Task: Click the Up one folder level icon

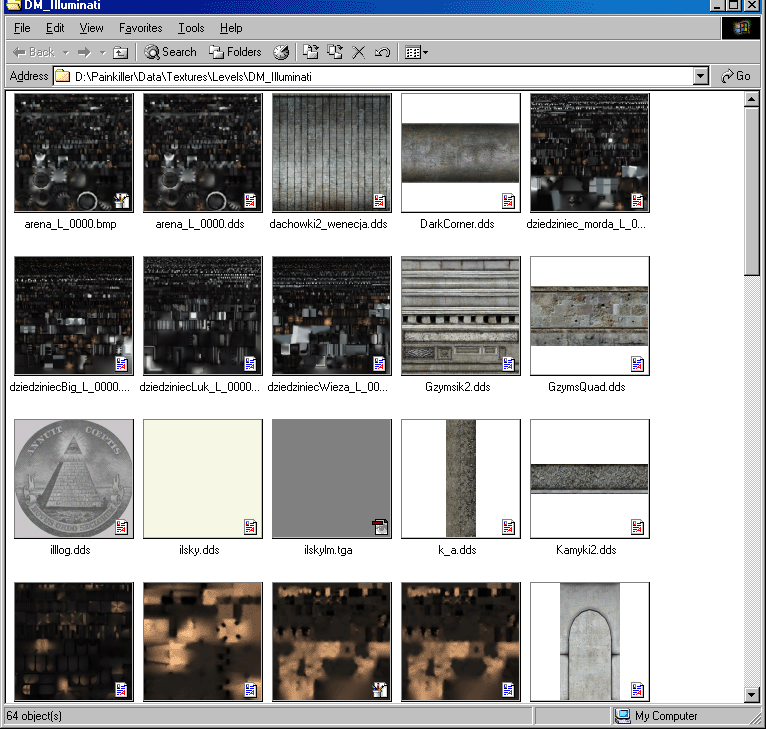Action: (120, 52)
